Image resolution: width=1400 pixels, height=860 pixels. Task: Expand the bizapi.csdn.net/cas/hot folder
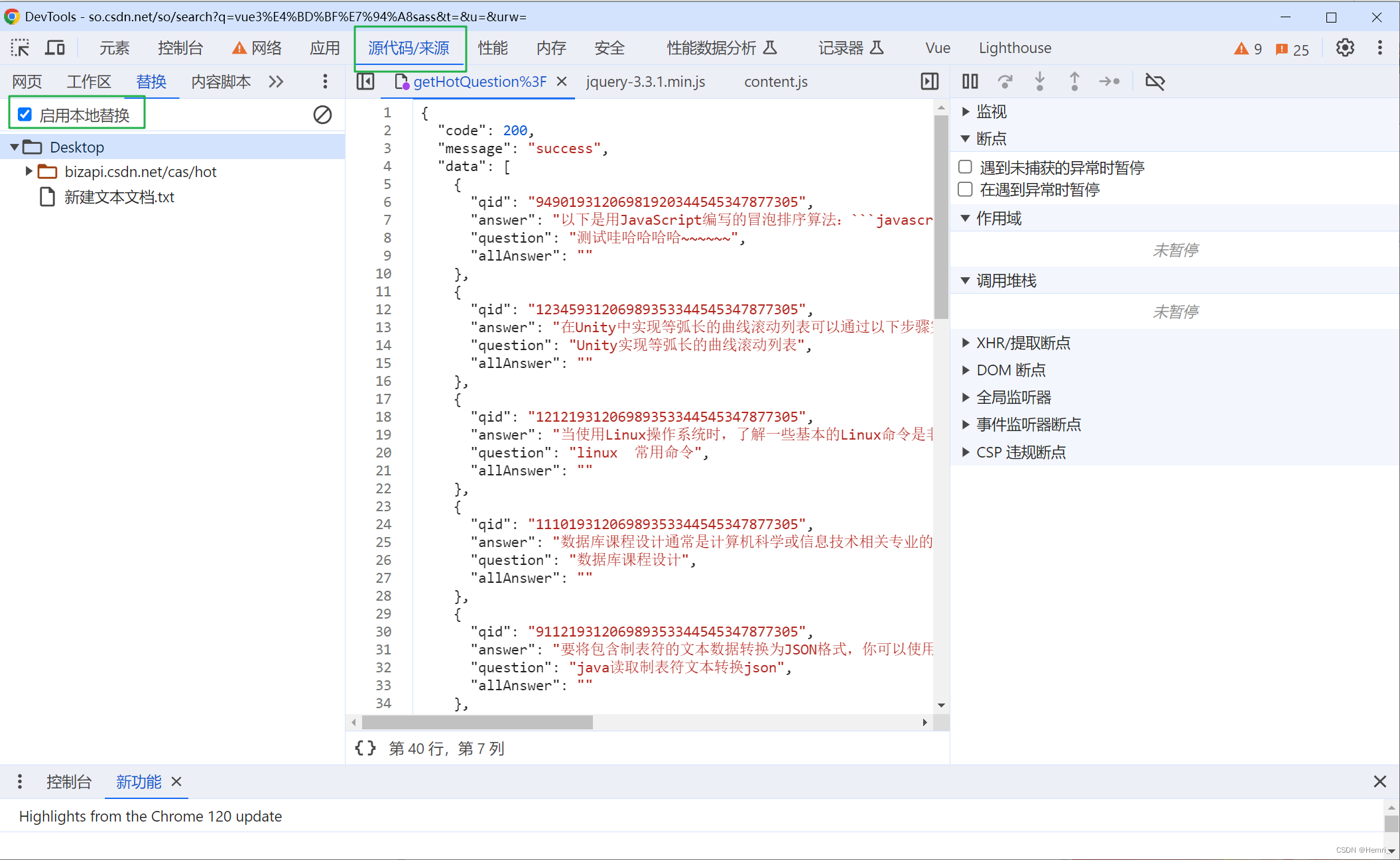[x=29, y=172]
